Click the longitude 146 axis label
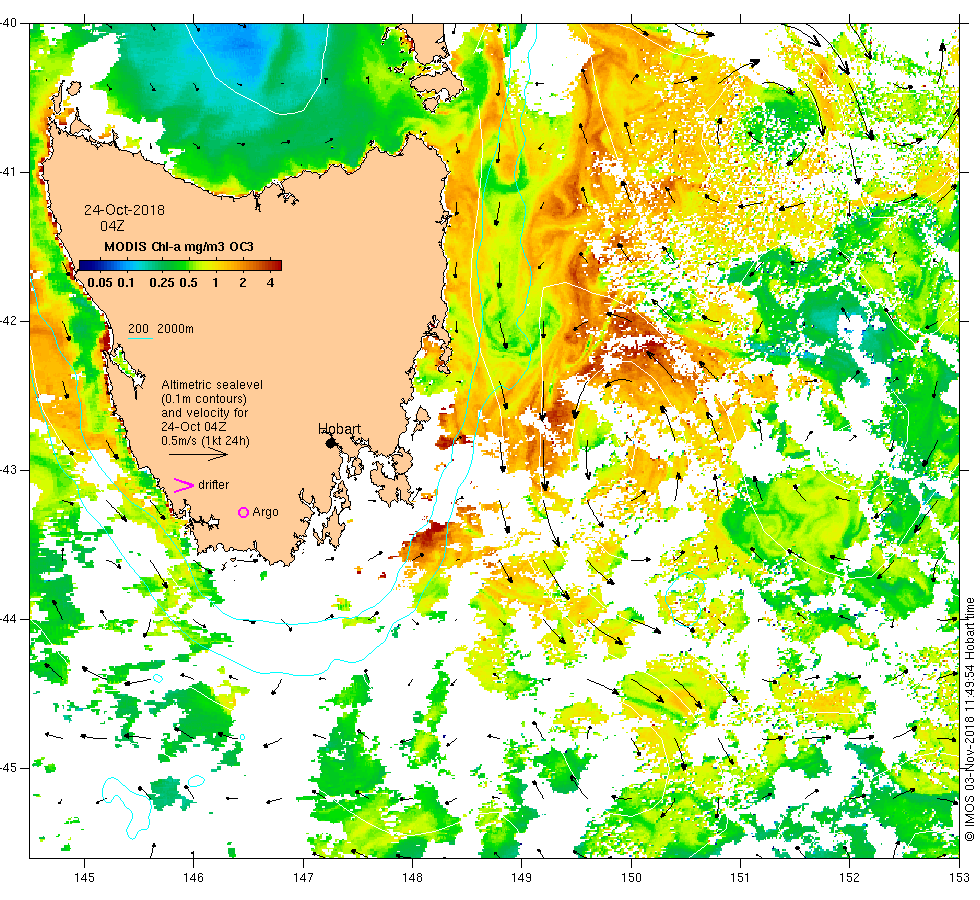 click(194, 878)
